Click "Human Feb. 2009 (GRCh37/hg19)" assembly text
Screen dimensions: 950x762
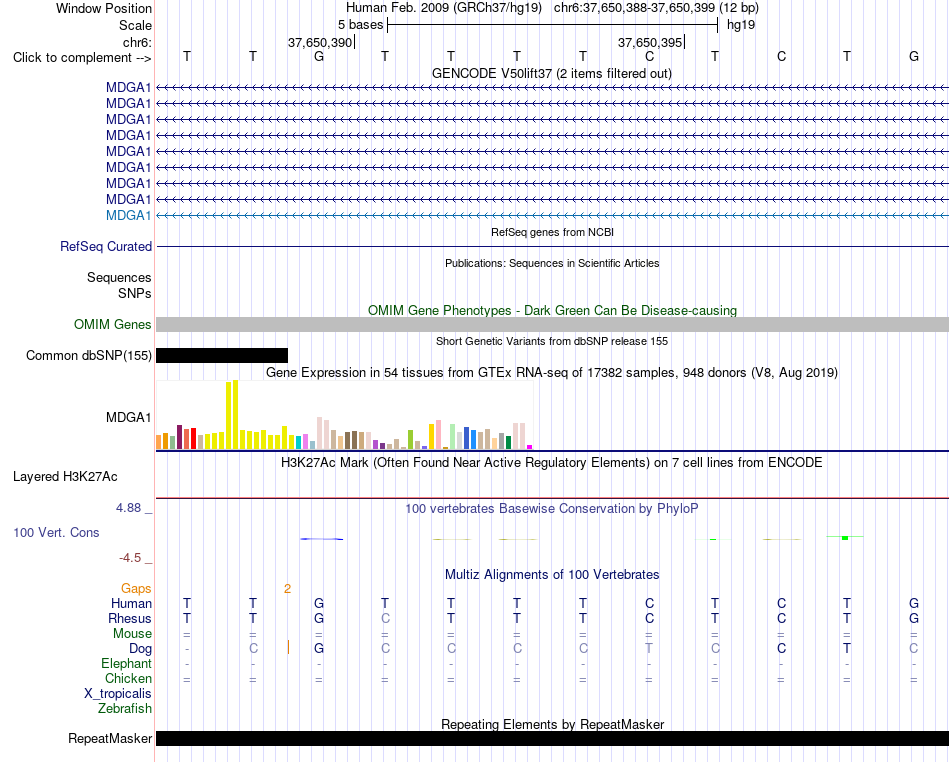(x=445, y=8)
